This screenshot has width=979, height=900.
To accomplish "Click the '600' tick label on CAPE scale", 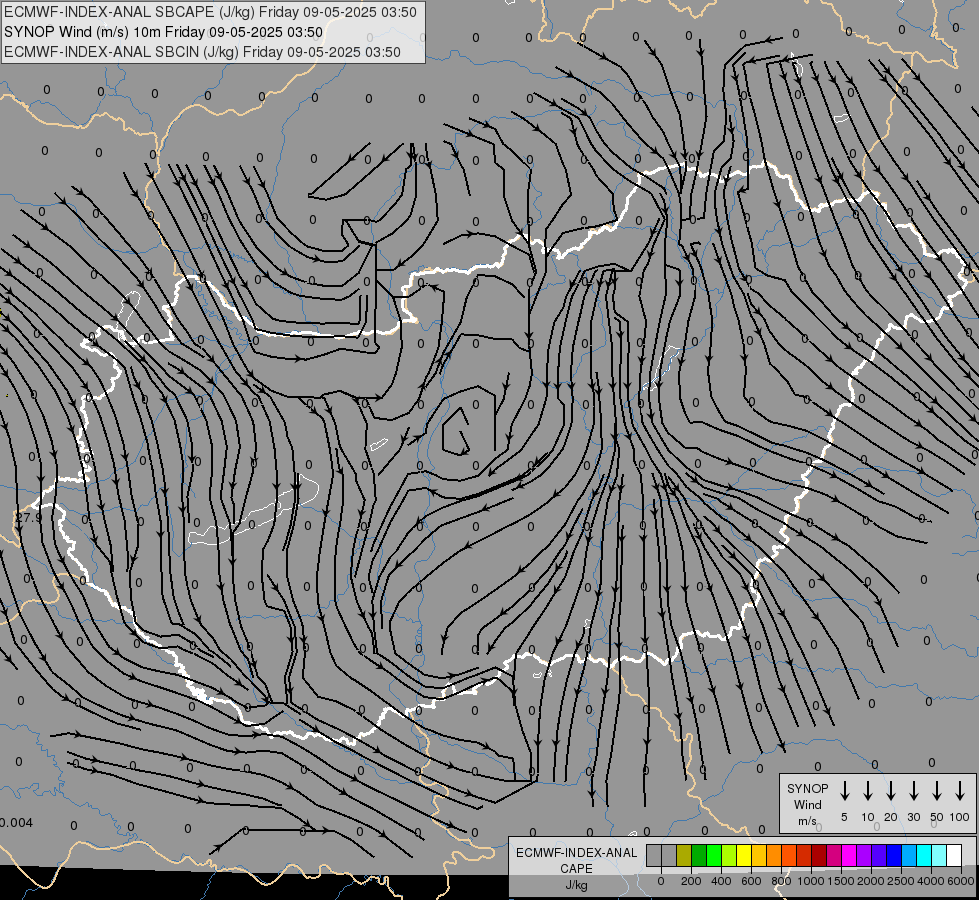I will [x=751, y=881].
